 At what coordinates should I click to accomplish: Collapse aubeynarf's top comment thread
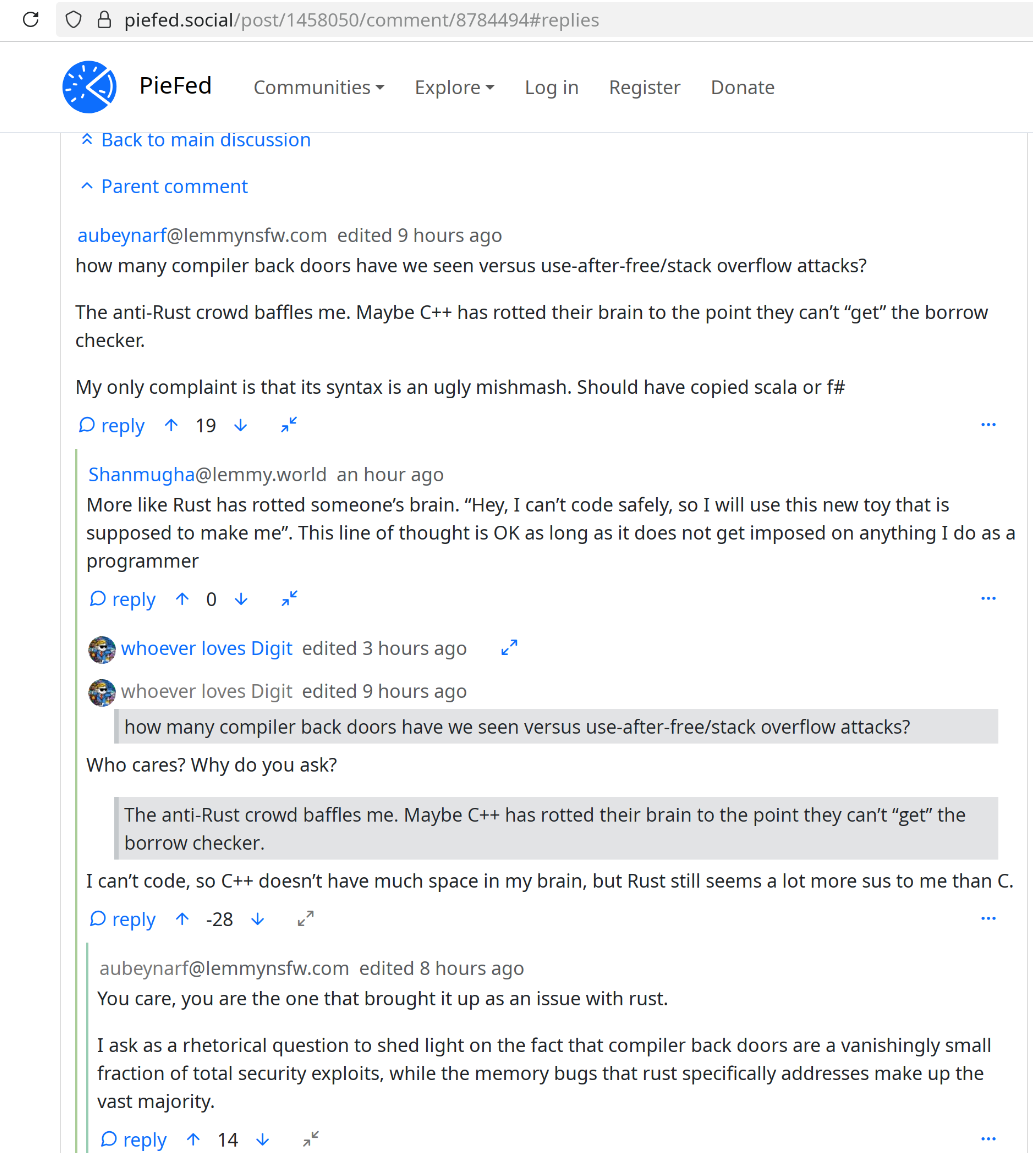tap(289, 425)
